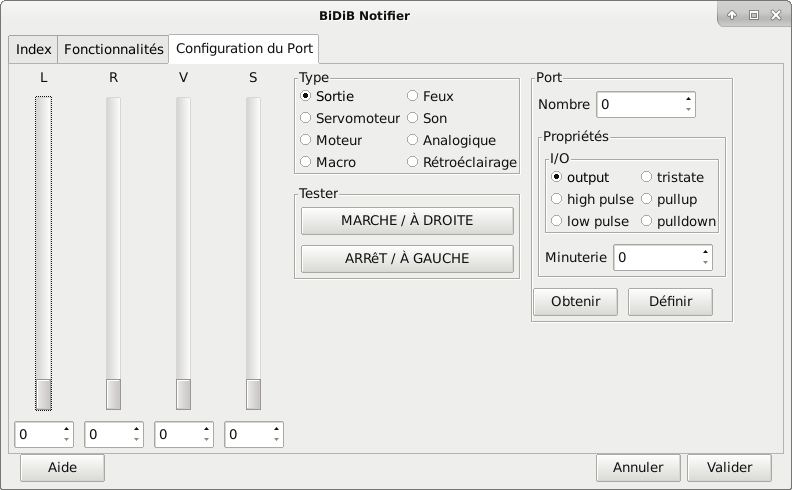
Task: Click the R slider handle
Action: coord(113,394)
